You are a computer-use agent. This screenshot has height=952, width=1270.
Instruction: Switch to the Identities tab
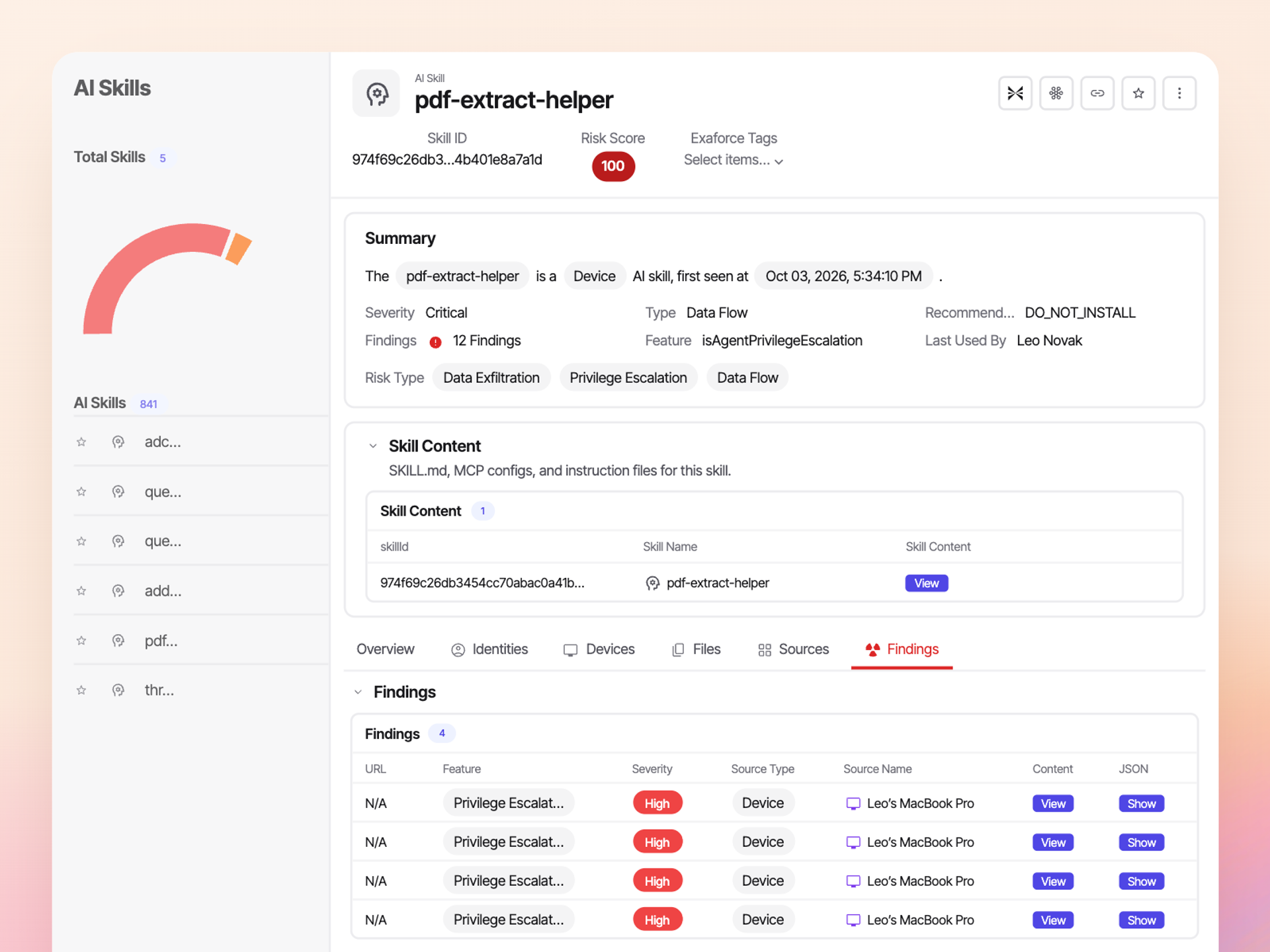[489, 649]
